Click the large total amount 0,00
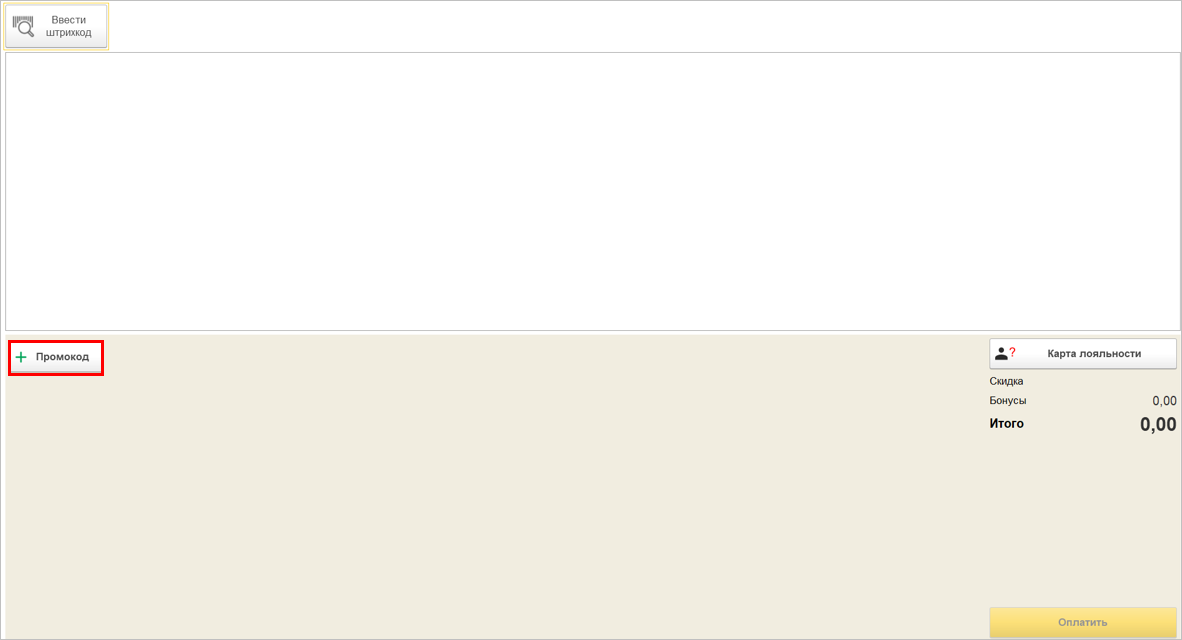 click(1158, 424)
